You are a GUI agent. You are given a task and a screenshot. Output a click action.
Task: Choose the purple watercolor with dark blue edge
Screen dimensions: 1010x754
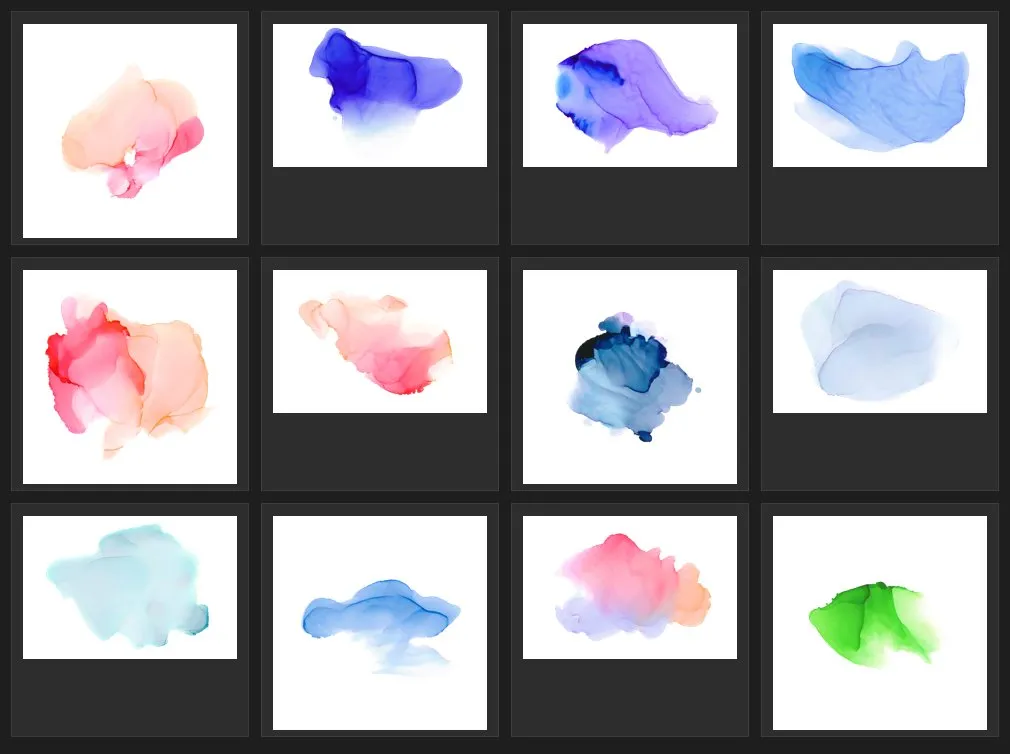(x=630, y=95)
